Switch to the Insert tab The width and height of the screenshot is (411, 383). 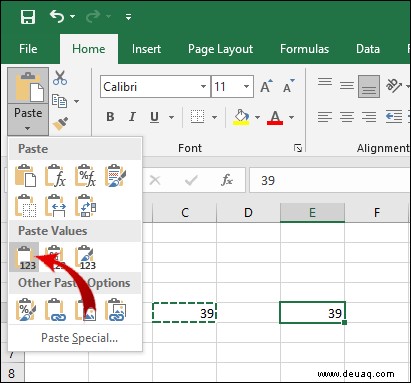coord(146,49)
